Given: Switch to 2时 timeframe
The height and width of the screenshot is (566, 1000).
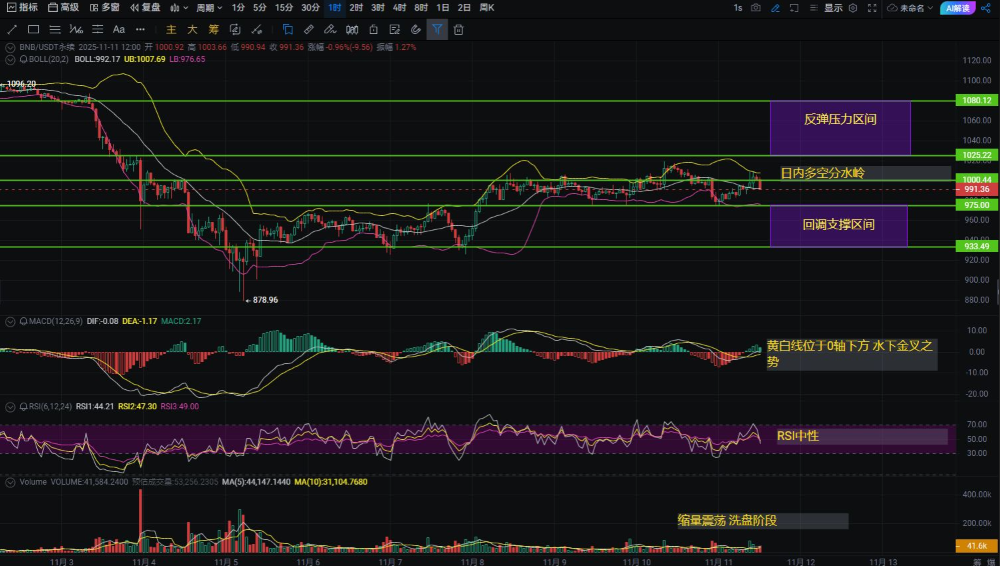Looking at the screenshot, I should point(357,8).
